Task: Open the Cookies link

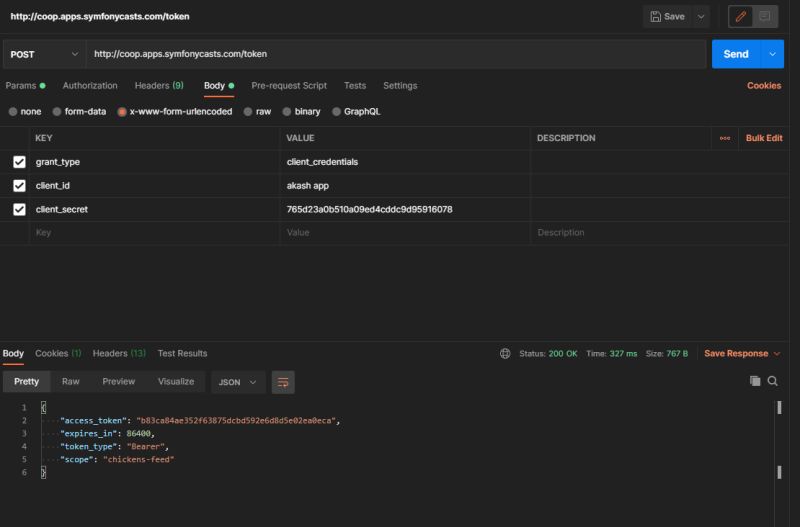Action: click(x=764, y=86)
